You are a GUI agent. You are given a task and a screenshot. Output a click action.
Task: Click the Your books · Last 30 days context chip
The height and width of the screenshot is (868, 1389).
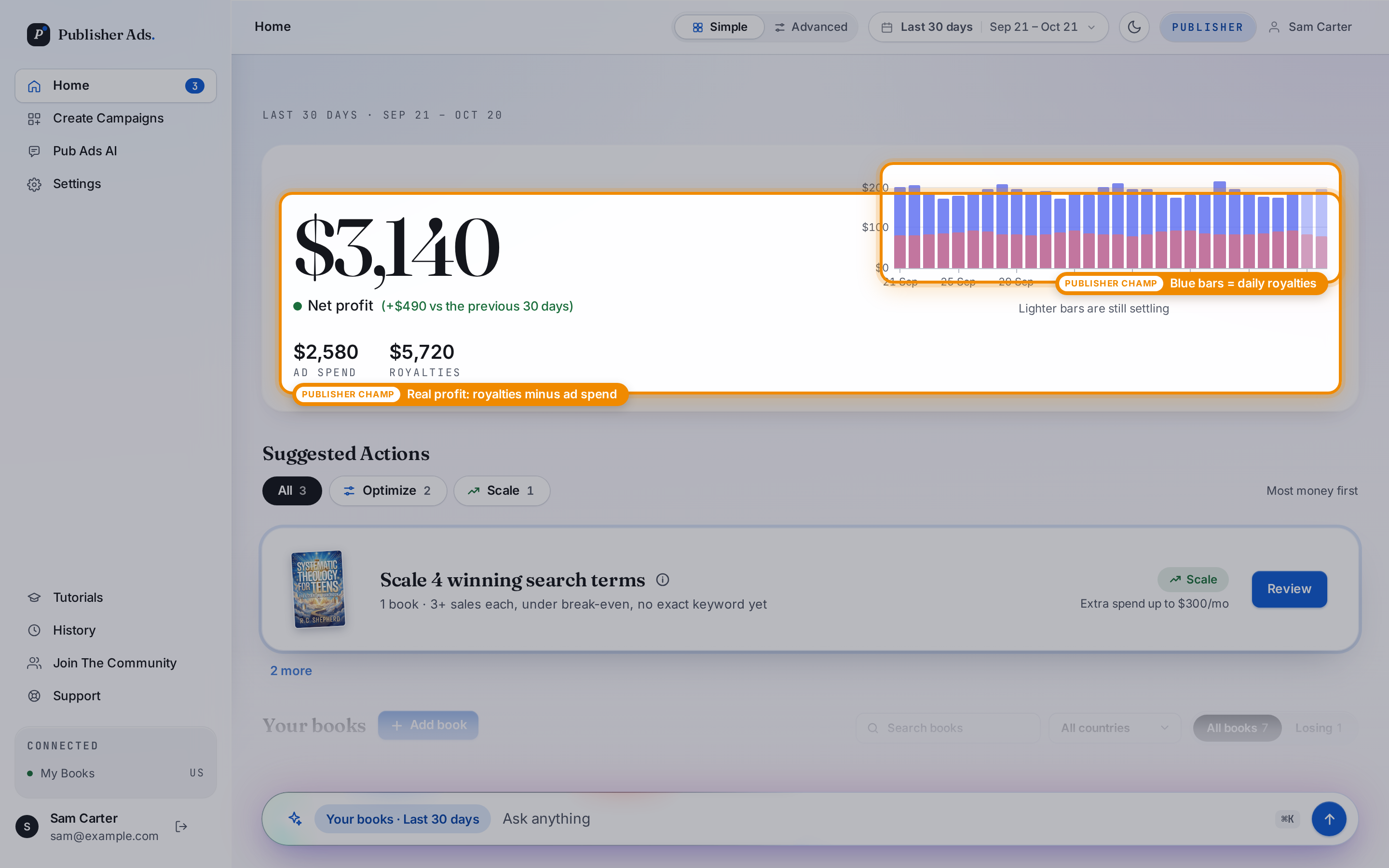tap(402, 819)
